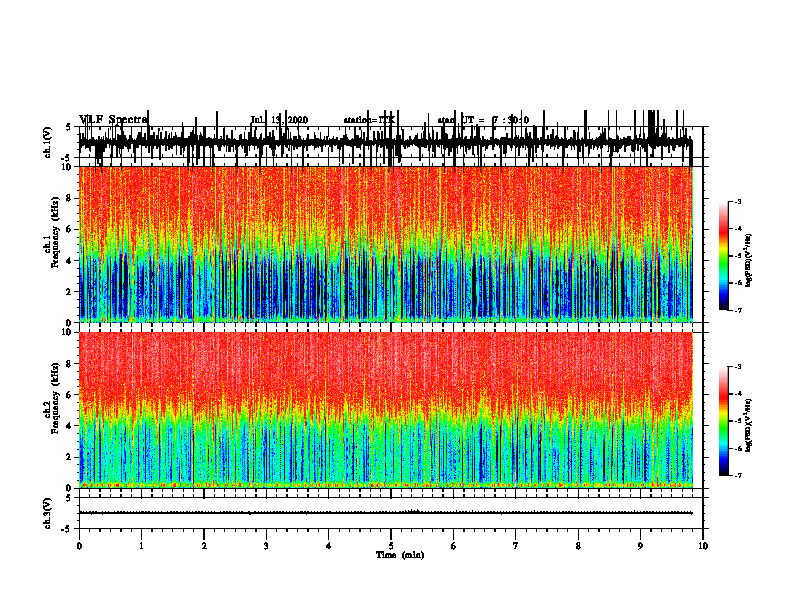Click the '10' kHz tick on ch.1 frequency axis

point(67,167)
